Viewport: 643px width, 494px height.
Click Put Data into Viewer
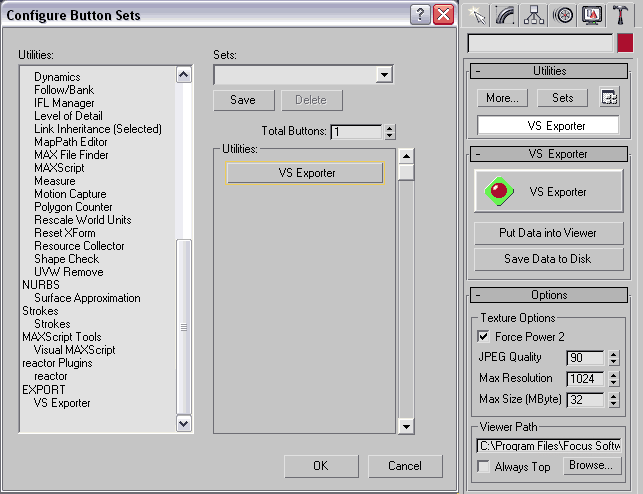[x=549, y=233]
